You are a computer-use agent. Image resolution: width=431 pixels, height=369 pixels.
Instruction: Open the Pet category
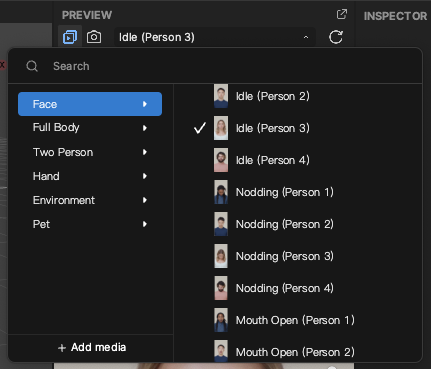point(90,224)
